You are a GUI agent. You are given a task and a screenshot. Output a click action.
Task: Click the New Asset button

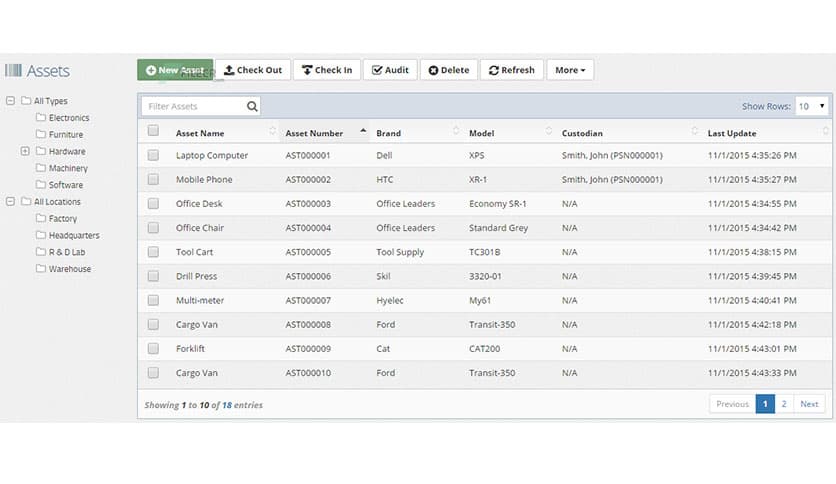tap(175, 70)
